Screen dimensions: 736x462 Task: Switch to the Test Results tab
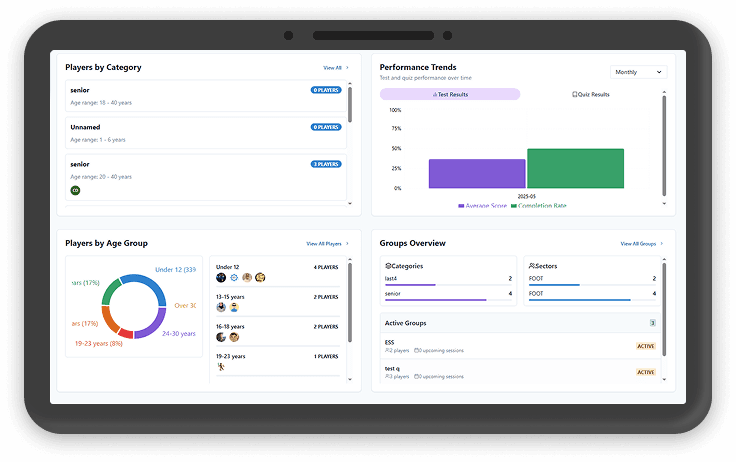[x=450, y=94]
